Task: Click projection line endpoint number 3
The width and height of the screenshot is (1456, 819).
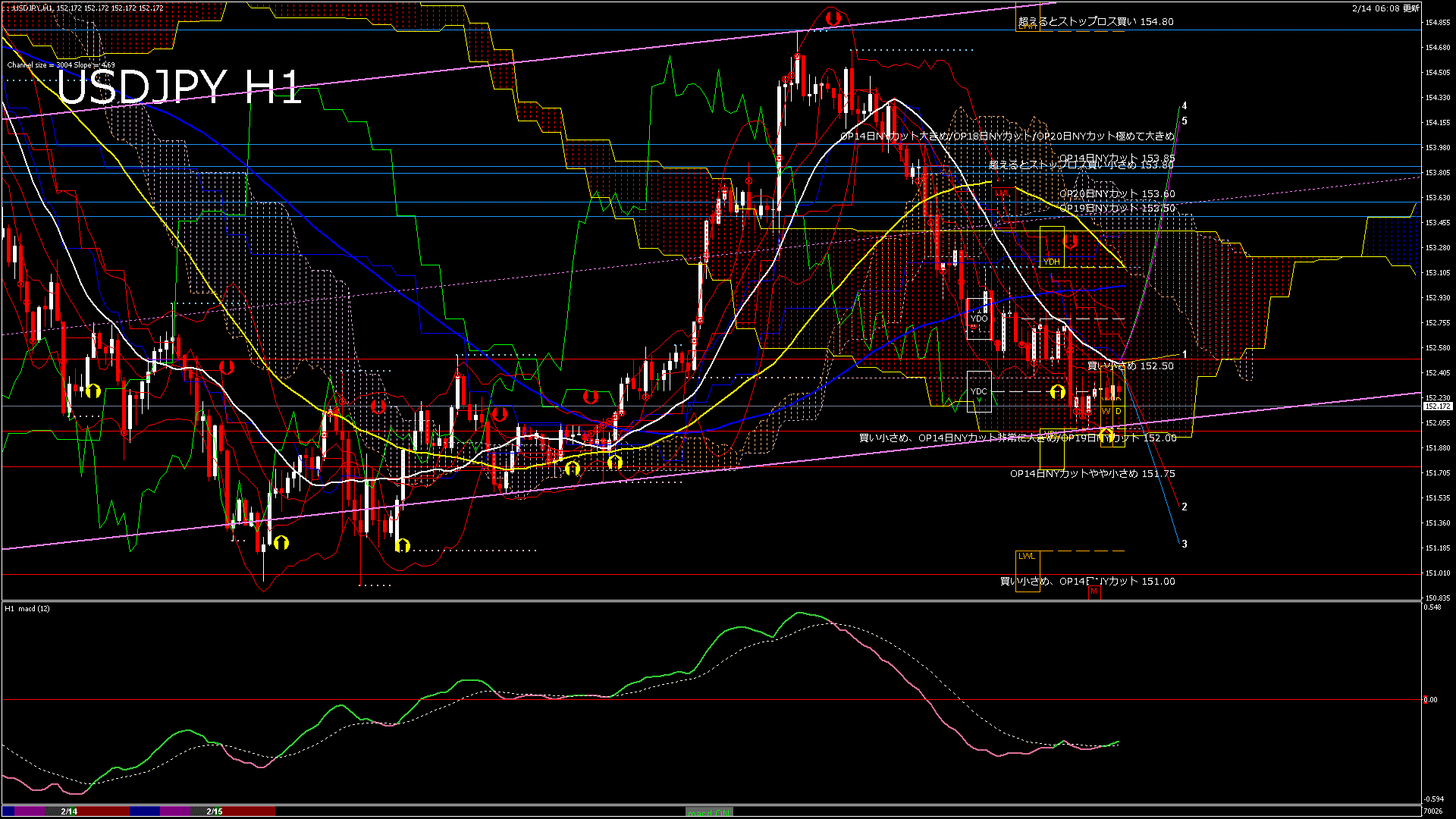Action: tap(1185, 544)
